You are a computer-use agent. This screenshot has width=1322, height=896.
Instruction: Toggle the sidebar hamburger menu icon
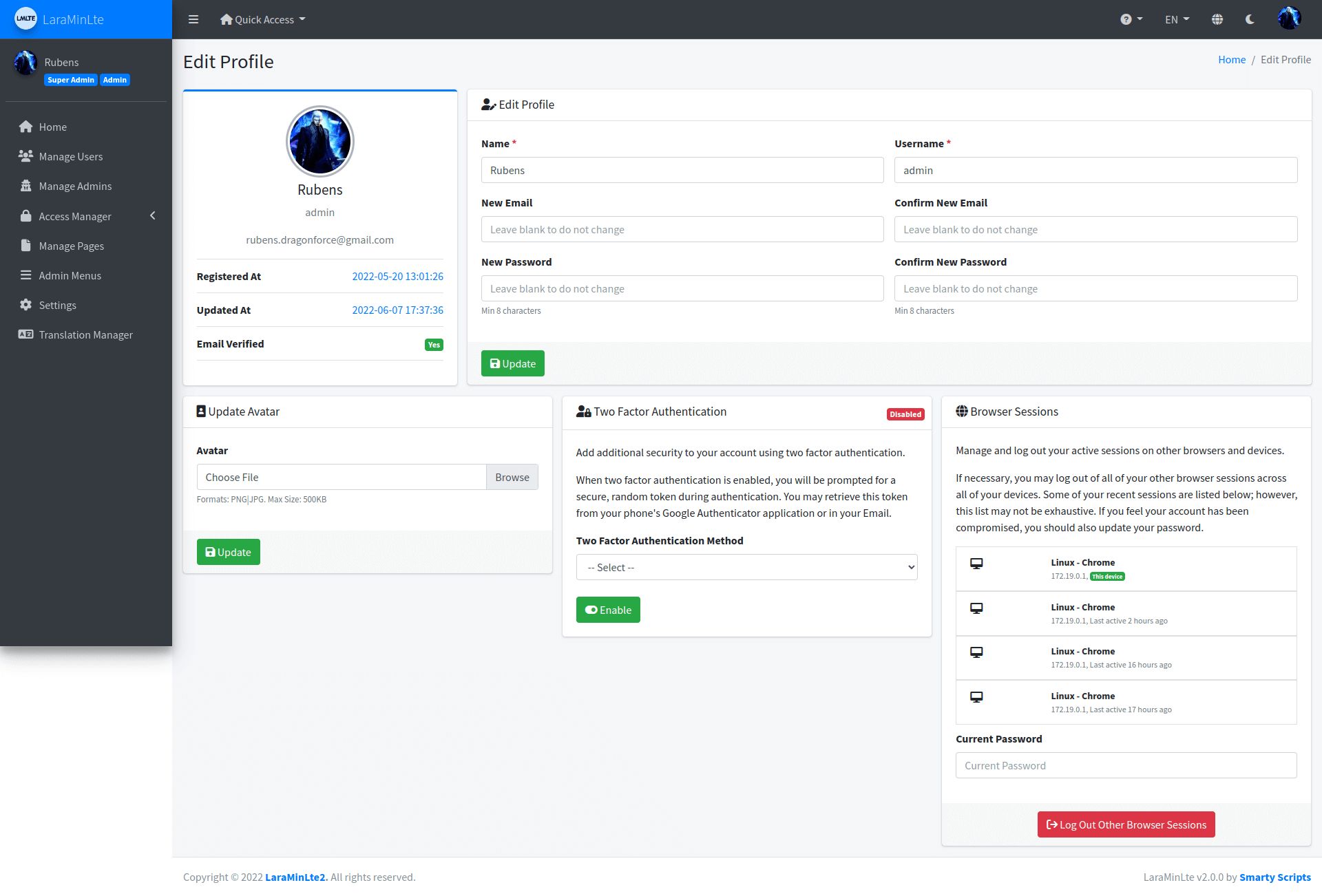click(193, 19)
